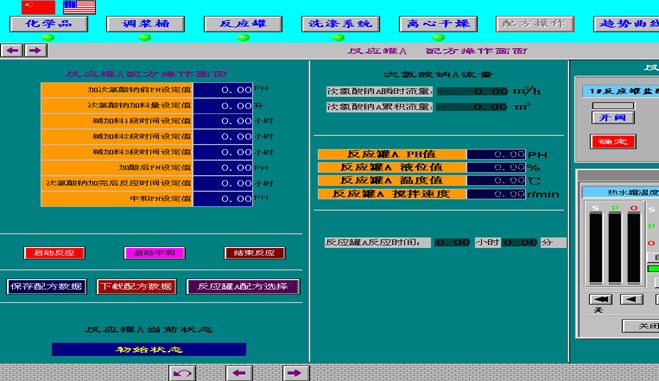Open 反应罐A配方选择 recipe selector
The width and height of the screenshot is (659, 381).
243,286
